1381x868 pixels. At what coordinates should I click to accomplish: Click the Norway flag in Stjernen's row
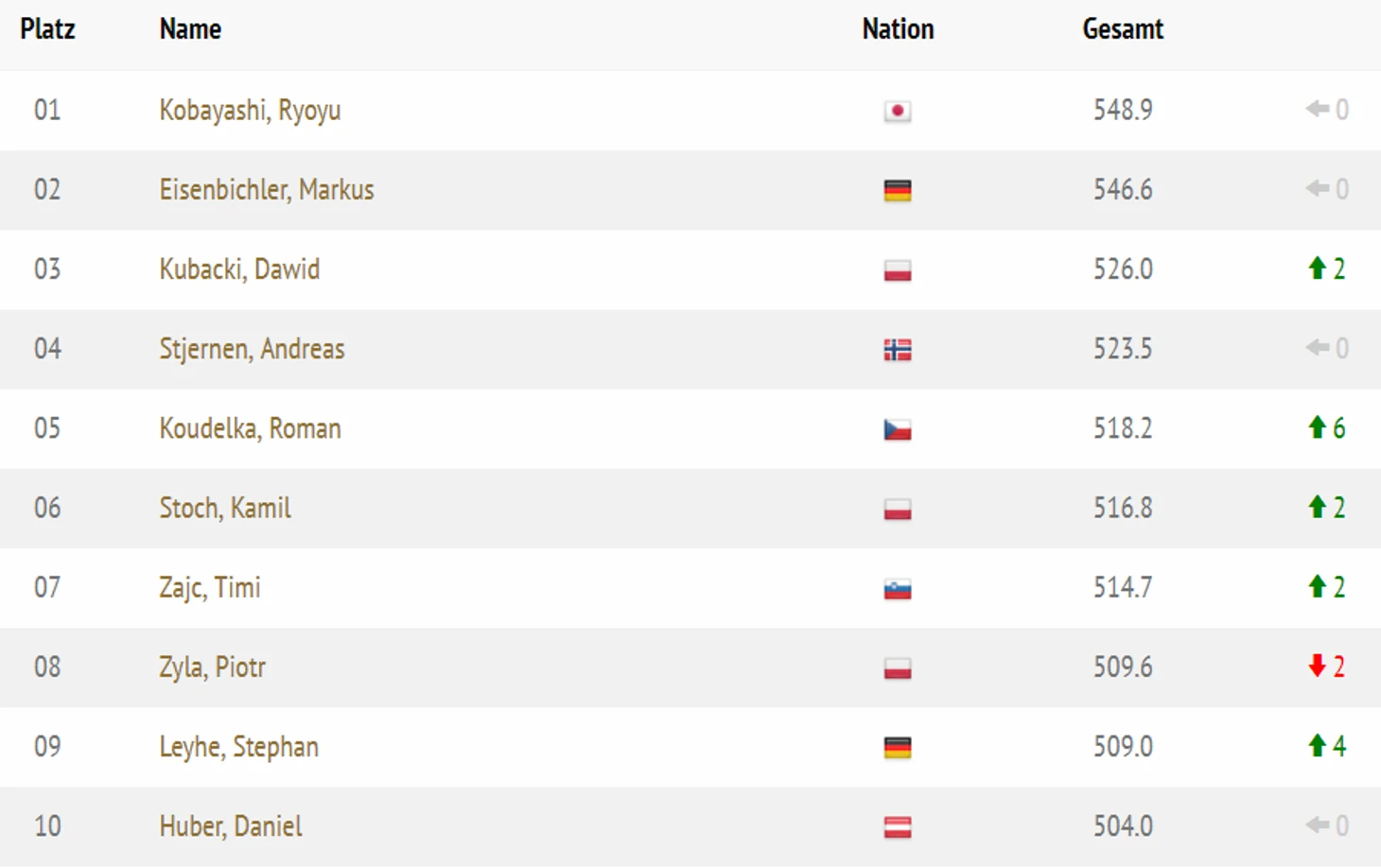point(897,350)
